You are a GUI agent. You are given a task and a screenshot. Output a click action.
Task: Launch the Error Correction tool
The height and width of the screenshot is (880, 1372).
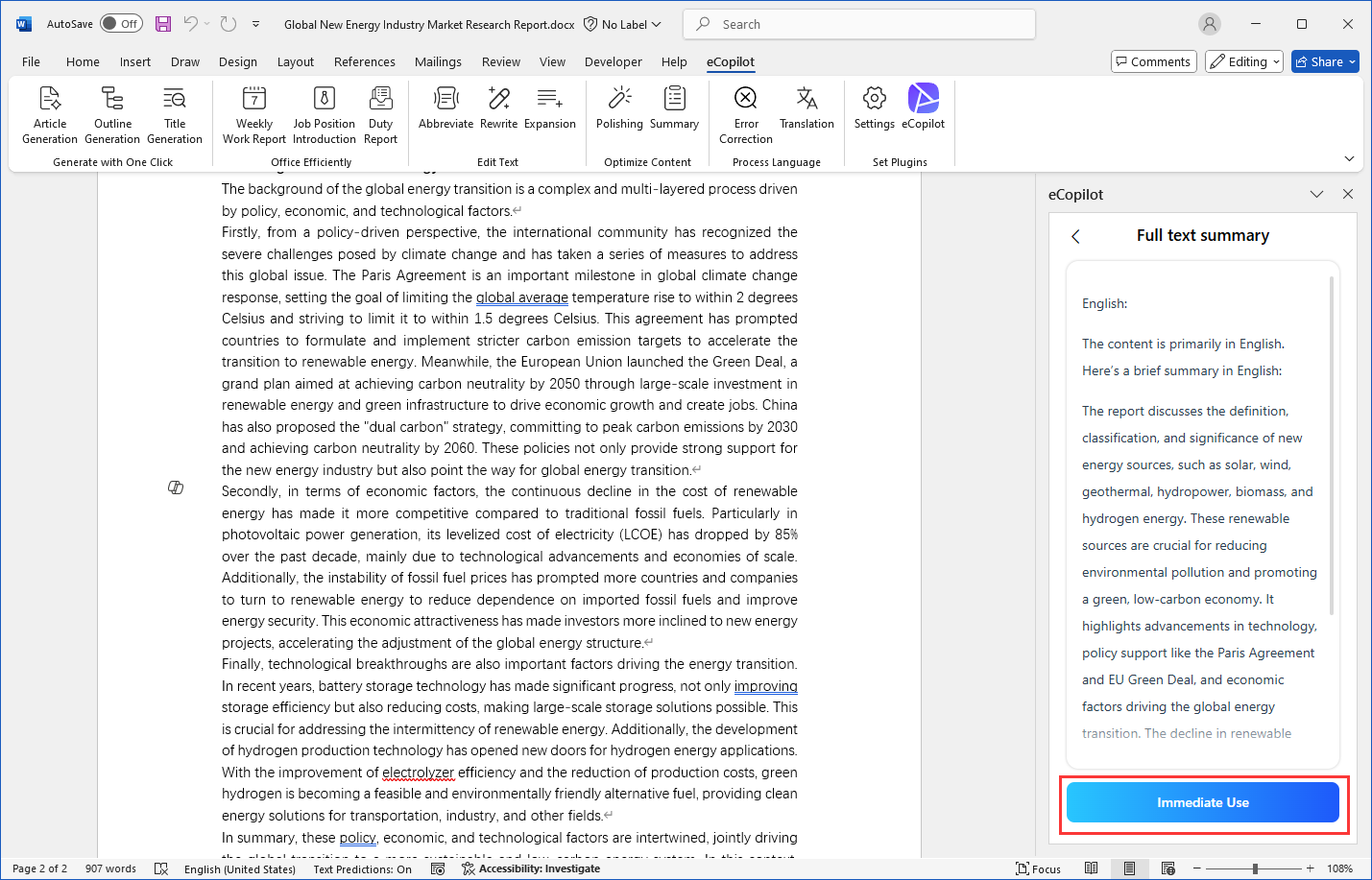pos(745,114)
